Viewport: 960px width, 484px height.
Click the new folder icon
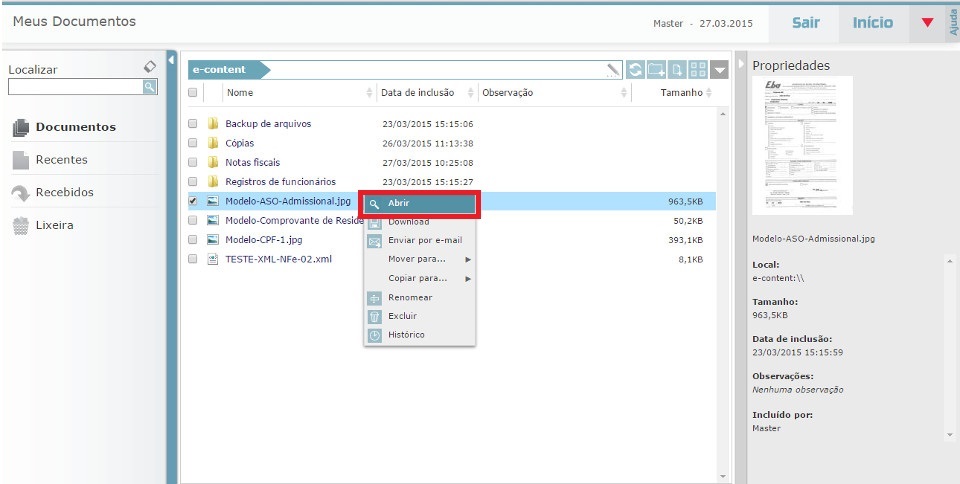point(656,70)
